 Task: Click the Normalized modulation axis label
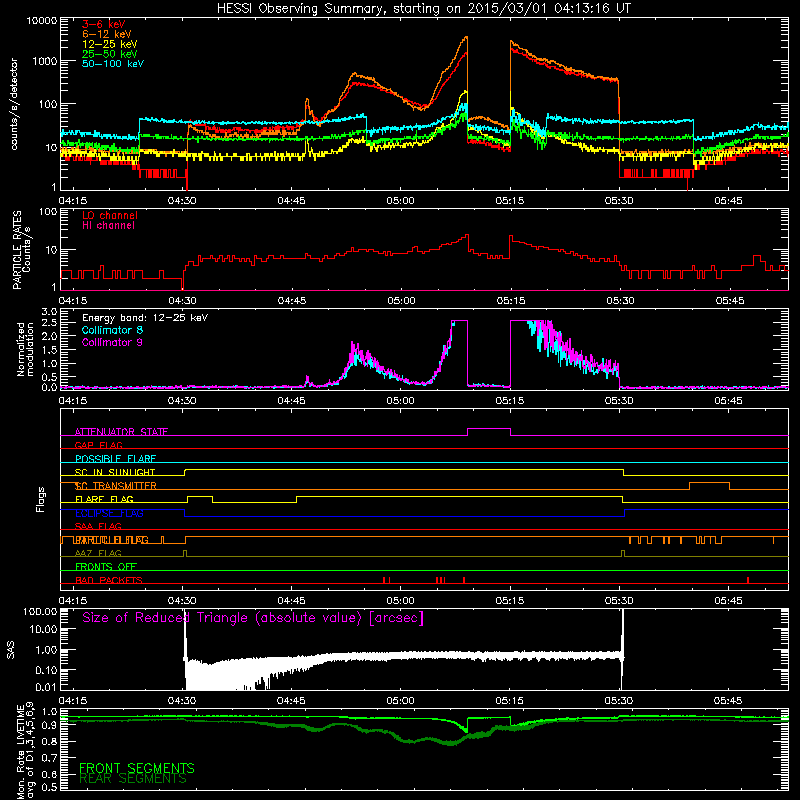click(x=25, y=349)
